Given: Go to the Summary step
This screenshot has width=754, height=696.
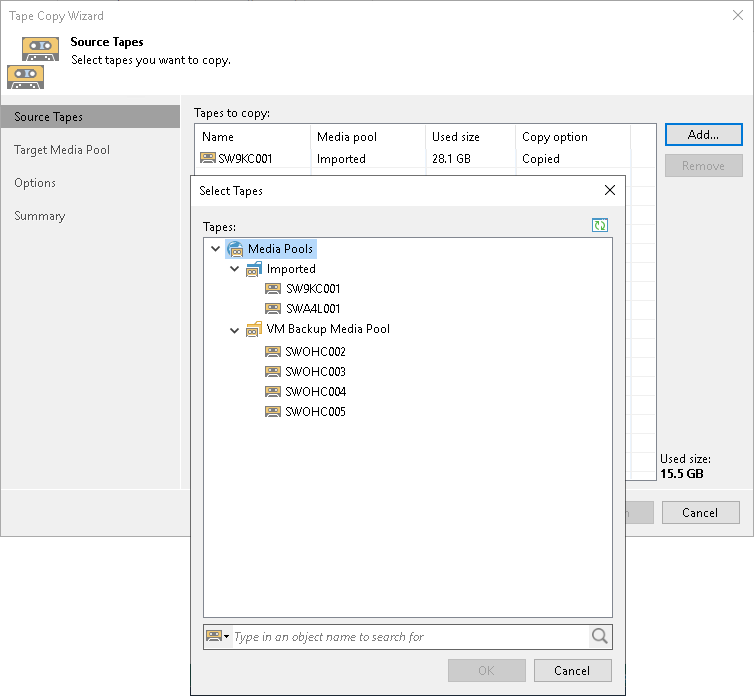Looking at the screenshot, I should pos(39,216).
